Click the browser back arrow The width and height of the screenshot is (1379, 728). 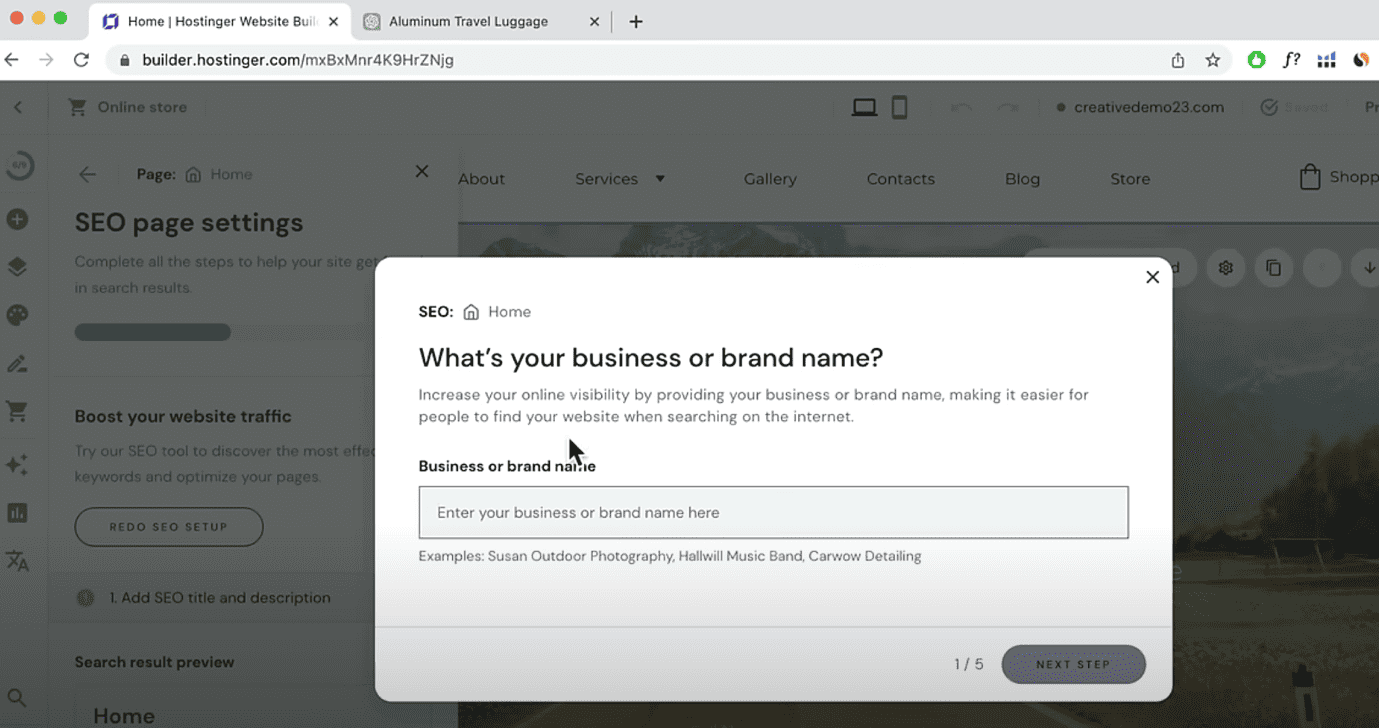[x=12, y=60]
